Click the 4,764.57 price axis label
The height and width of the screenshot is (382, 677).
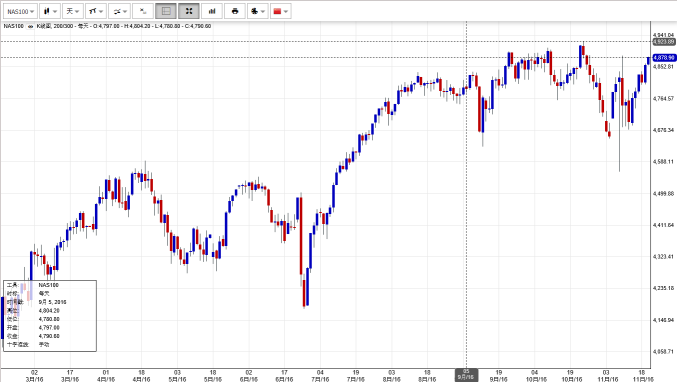pos(663,98)
